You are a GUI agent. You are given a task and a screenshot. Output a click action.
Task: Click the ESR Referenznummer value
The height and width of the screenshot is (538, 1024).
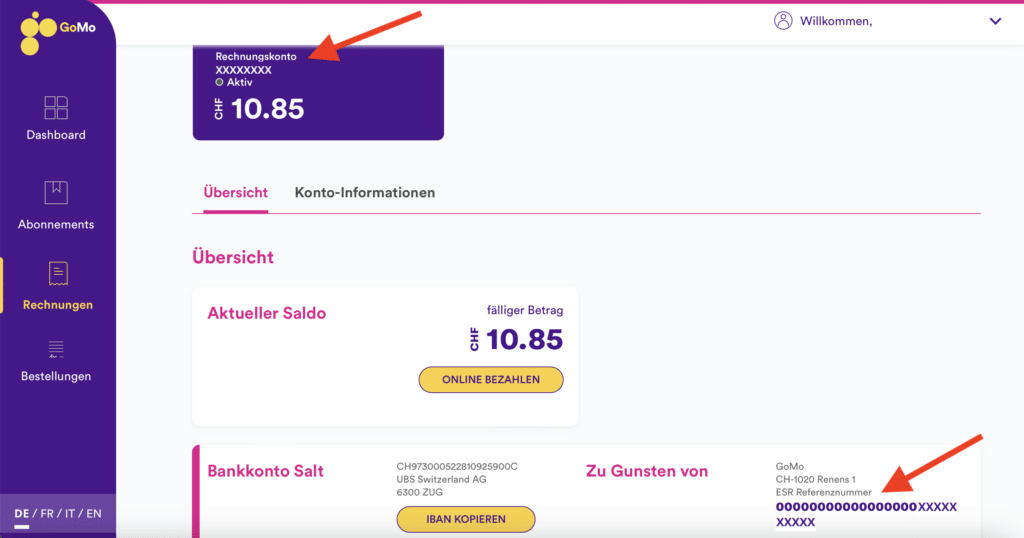[x=866, y=514]
